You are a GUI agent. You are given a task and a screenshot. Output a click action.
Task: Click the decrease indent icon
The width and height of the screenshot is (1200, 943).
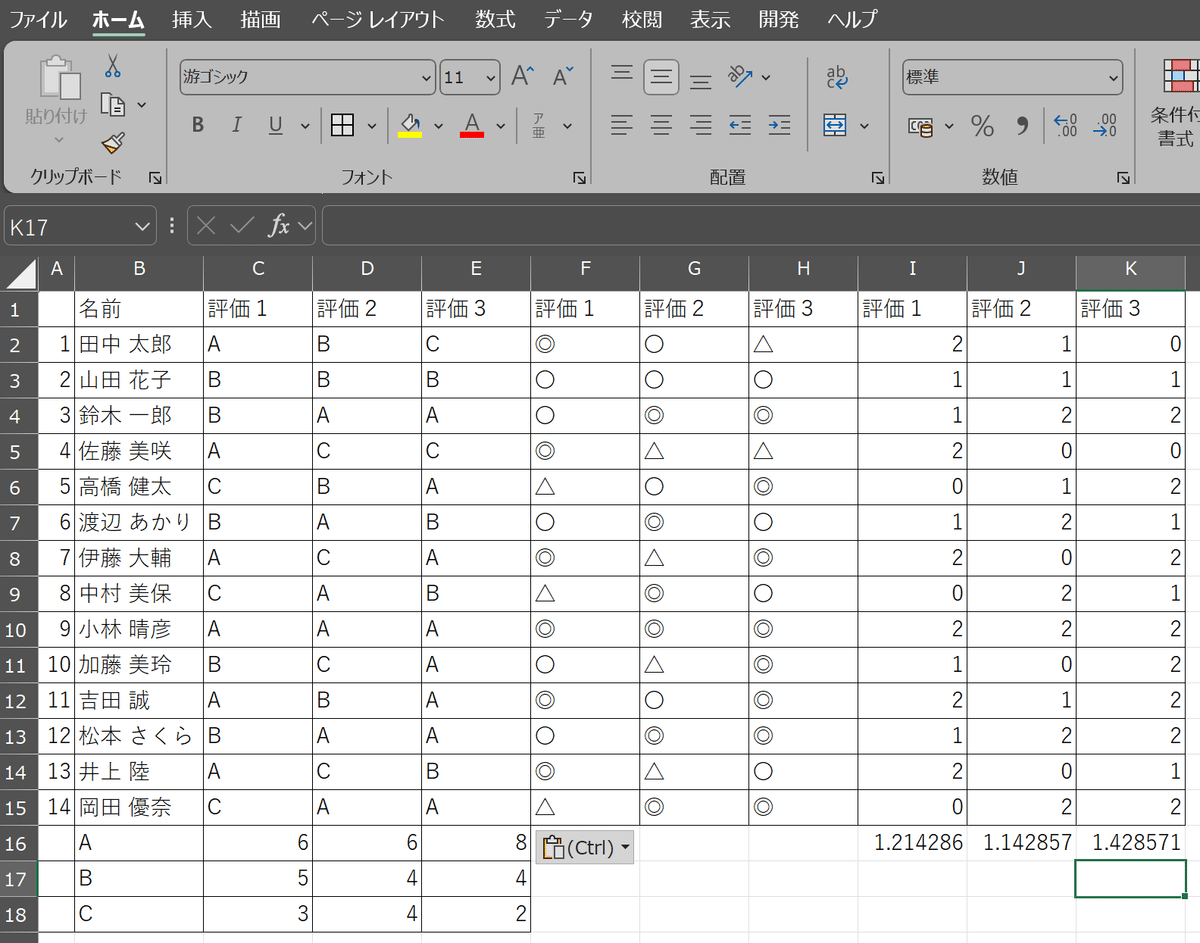(x=740, y=125)
